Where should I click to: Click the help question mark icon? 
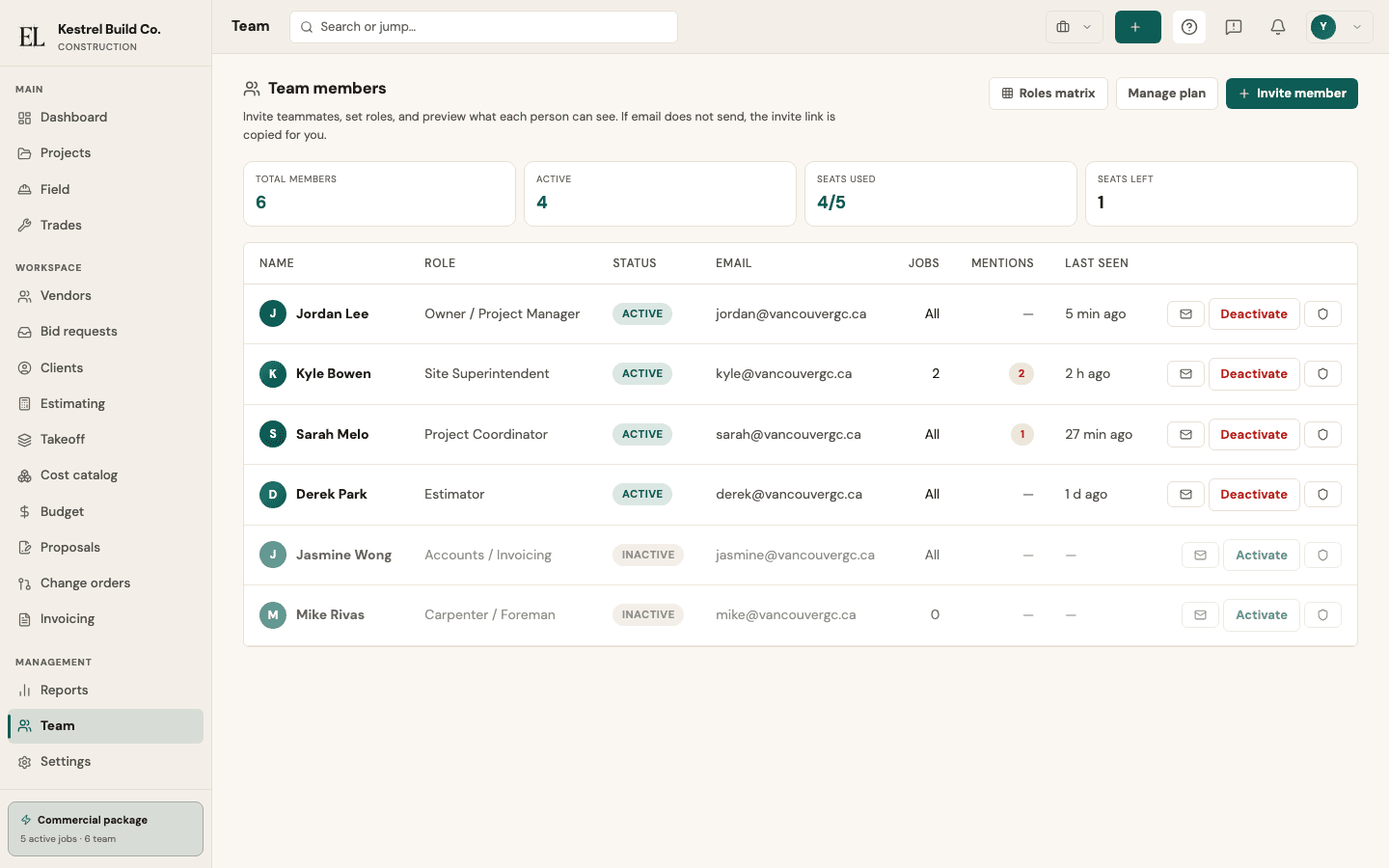[1189, 27]
